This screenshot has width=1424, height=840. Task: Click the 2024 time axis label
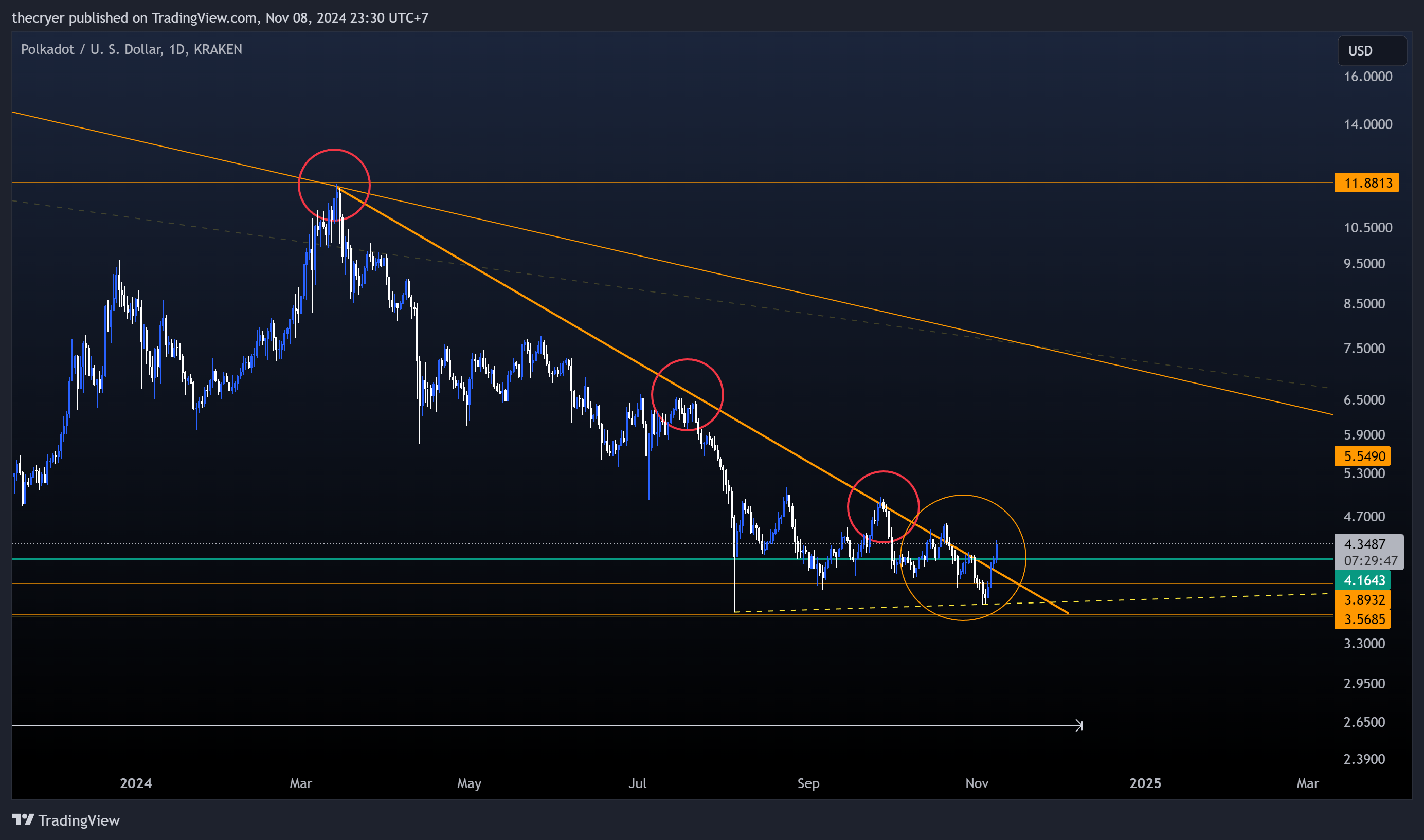[x=136, y=783]
